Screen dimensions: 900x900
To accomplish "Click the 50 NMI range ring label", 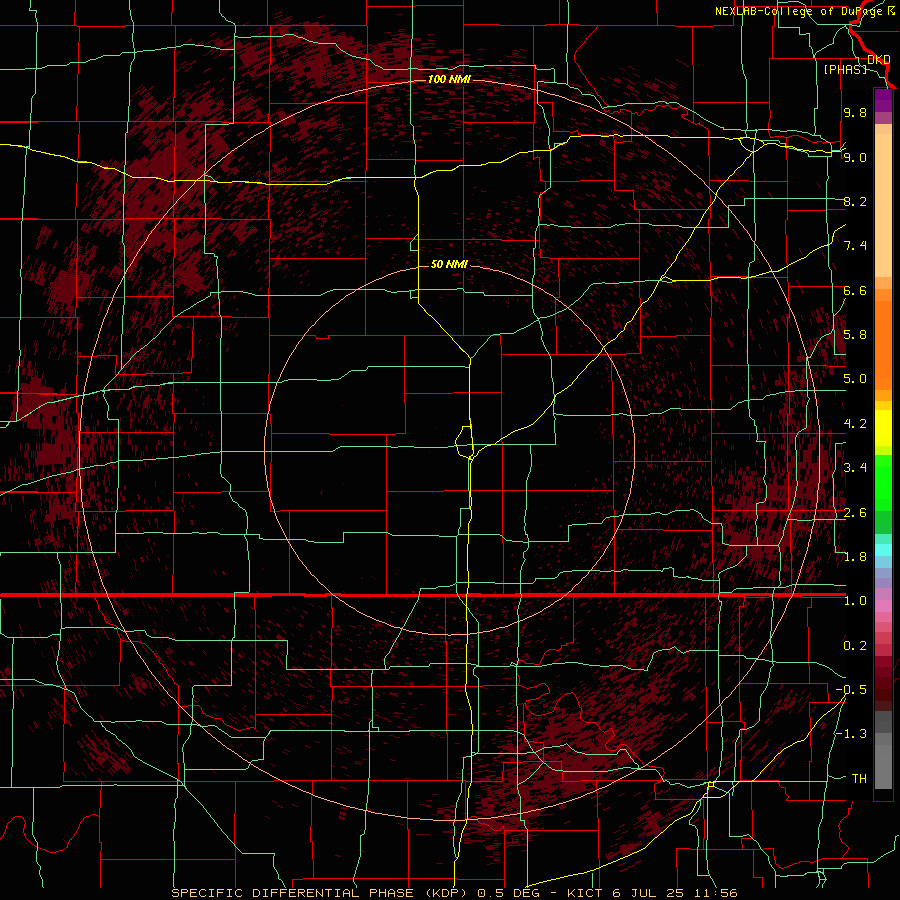I will 449,264.
